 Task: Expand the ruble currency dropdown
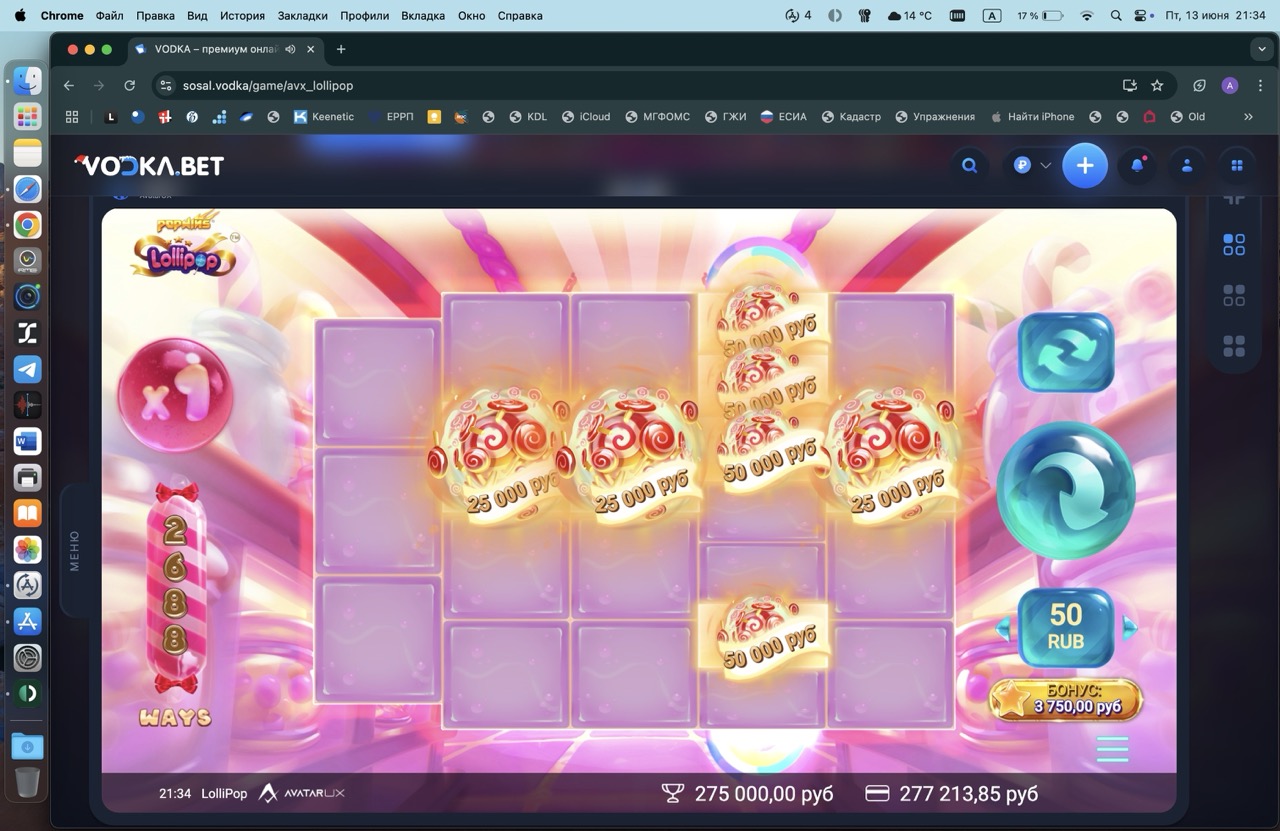(x=1032, y=166)
